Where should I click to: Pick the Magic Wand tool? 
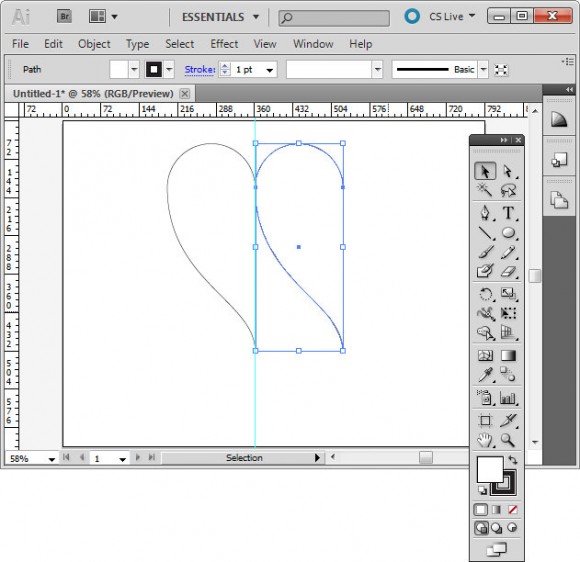(x=485, y=190)
